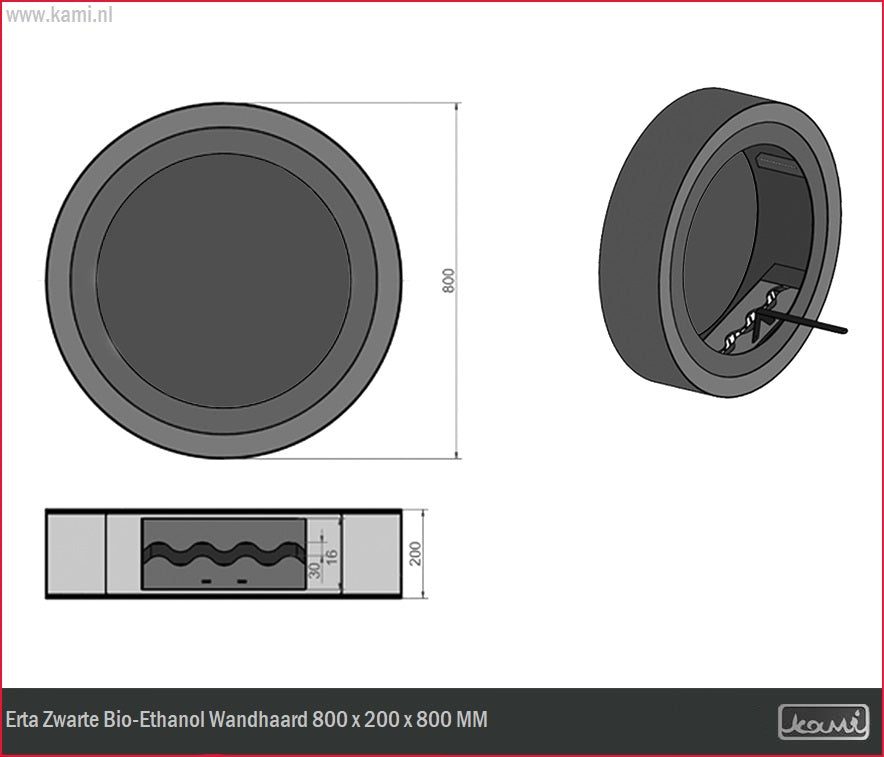Click the www.kami.nl website watermark
This screenshot has height=757, width=884.
point(58,17)
